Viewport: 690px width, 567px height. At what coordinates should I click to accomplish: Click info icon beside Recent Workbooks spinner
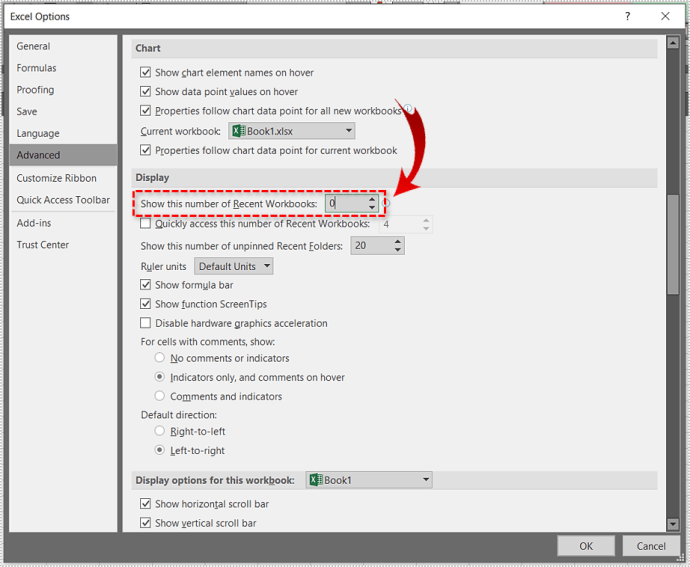pyautogui.click(x=387, y=203)
